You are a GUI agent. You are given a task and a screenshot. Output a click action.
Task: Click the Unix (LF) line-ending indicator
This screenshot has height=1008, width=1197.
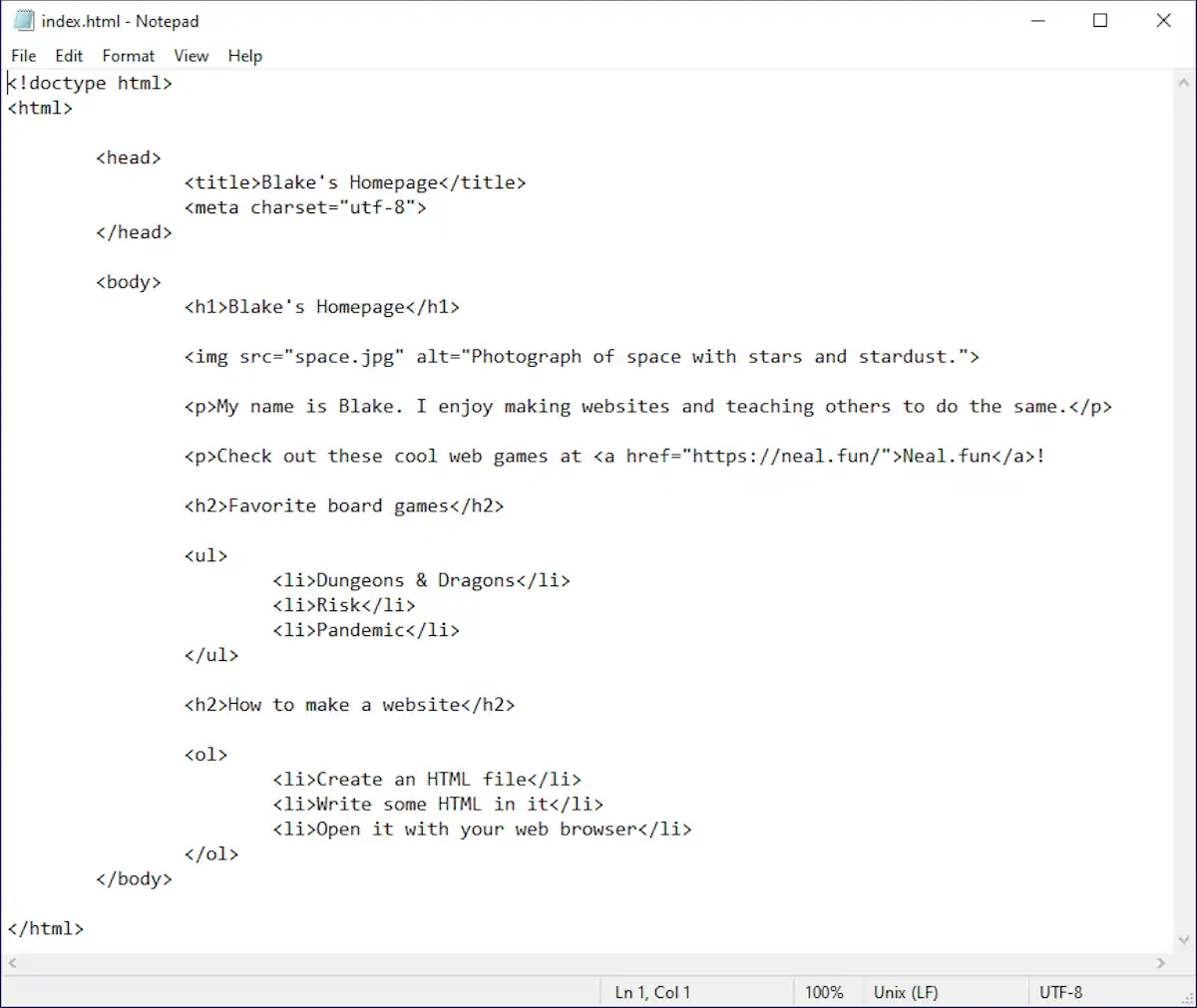(905, 992)
